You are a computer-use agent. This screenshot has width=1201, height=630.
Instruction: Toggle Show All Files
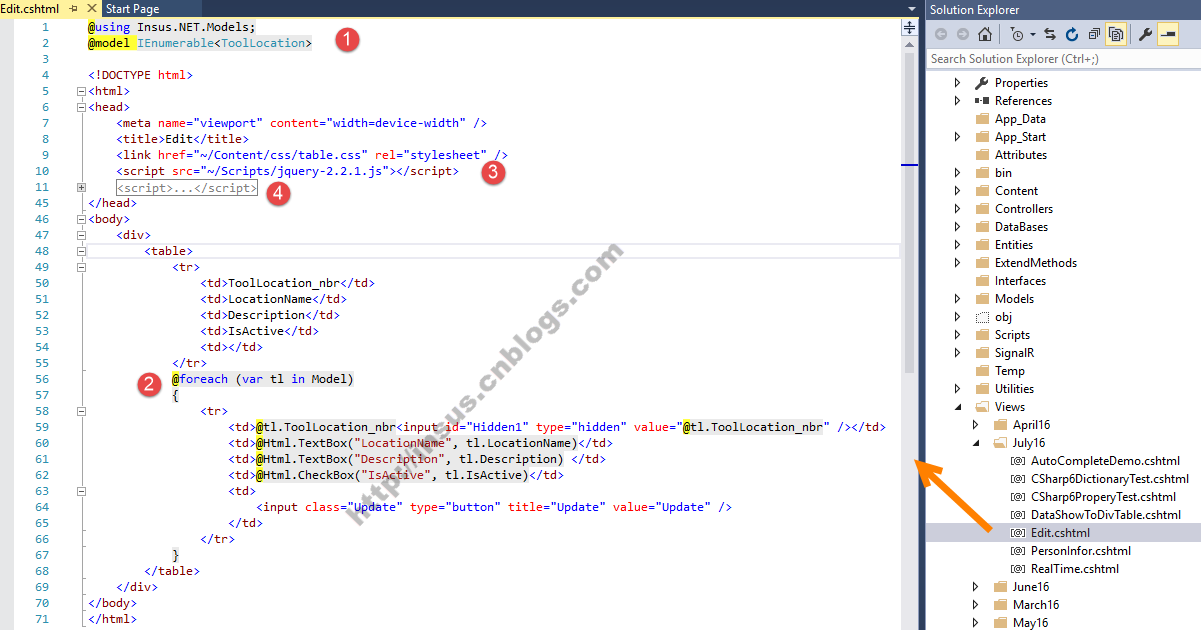coord(1116,34)
